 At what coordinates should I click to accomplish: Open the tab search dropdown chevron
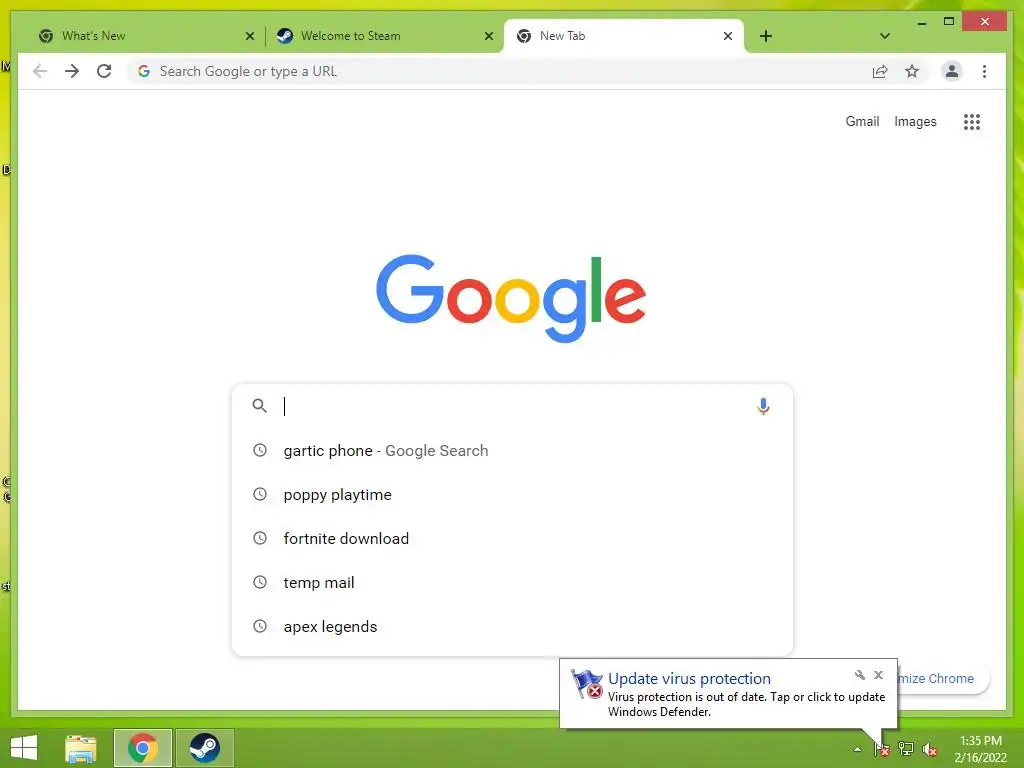884,36
